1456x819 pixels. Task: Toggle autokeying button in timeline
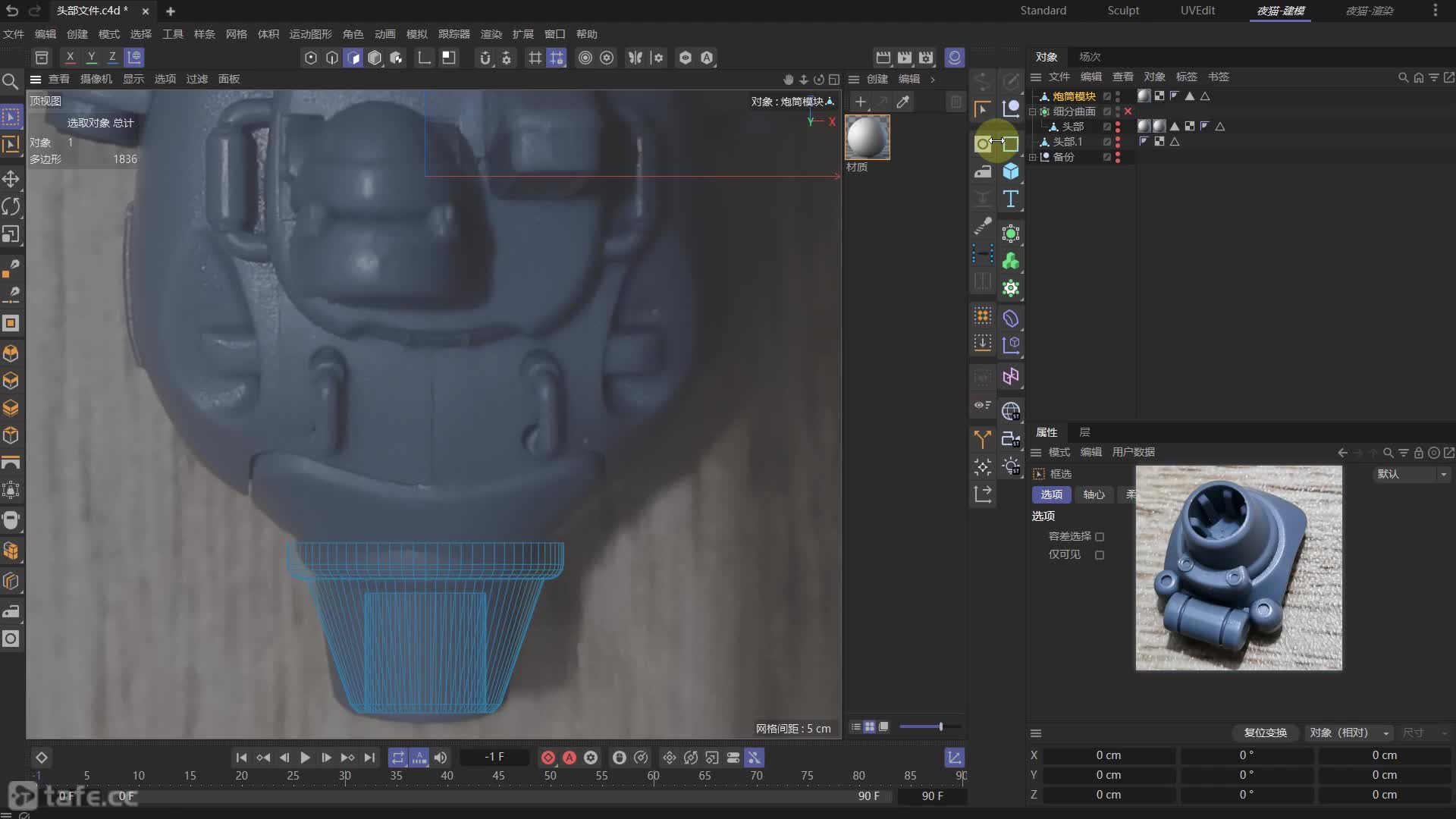click(570, 758)
